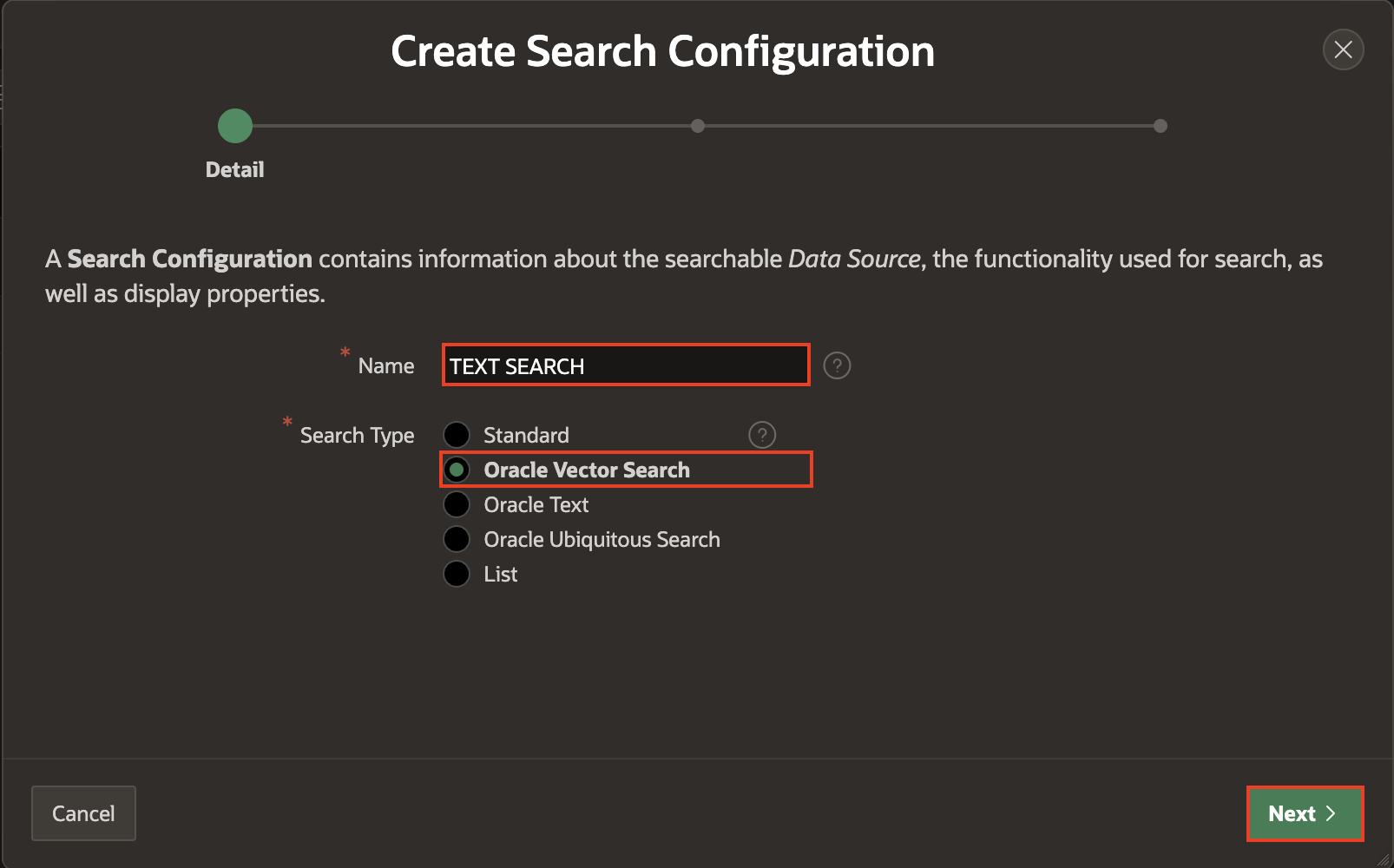
Task: Open help for the Name field
Action: coord(837,365)
